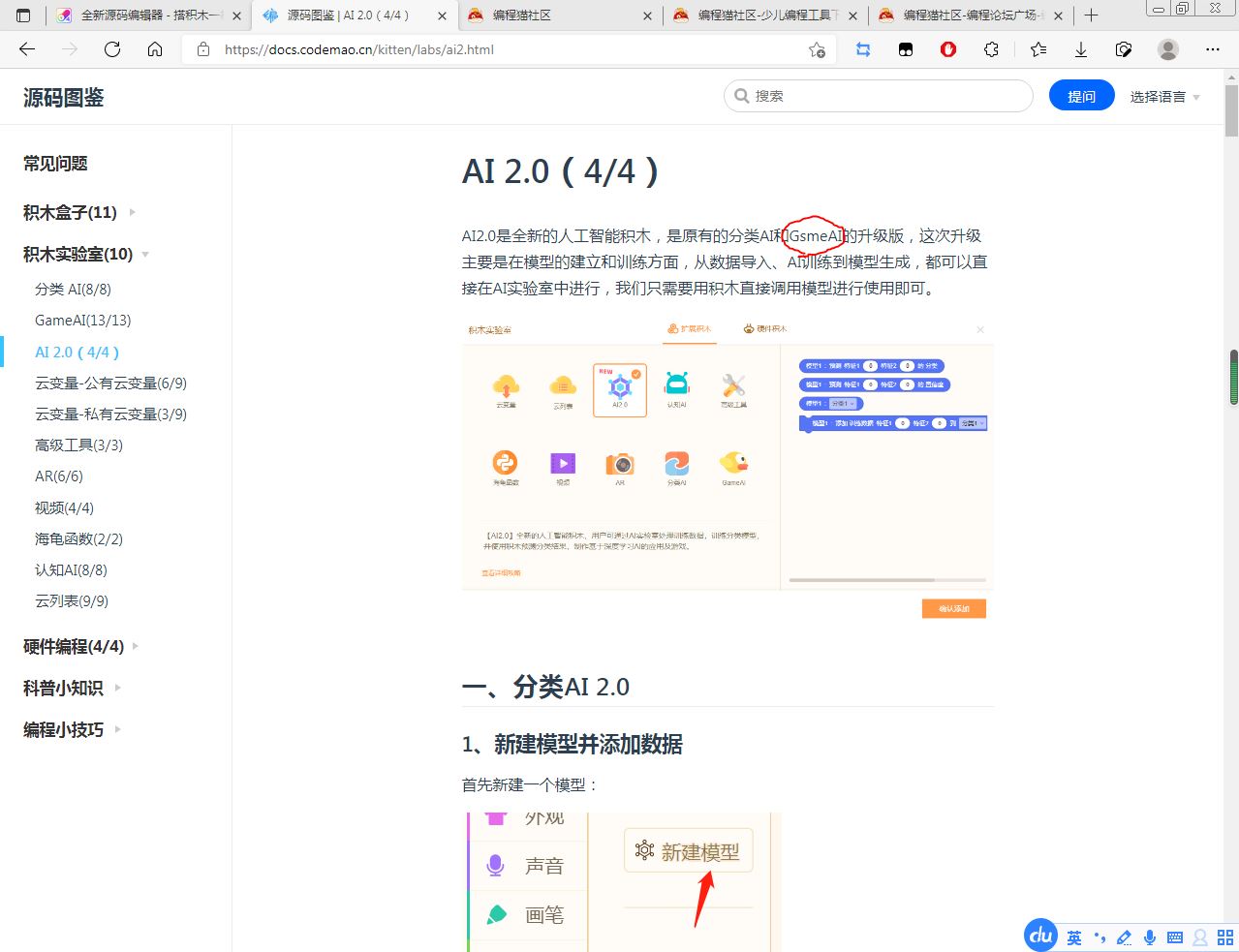1239x952 pixels.
Task: Click the lock icon in the address bar
Action: (x=203, y=49)
